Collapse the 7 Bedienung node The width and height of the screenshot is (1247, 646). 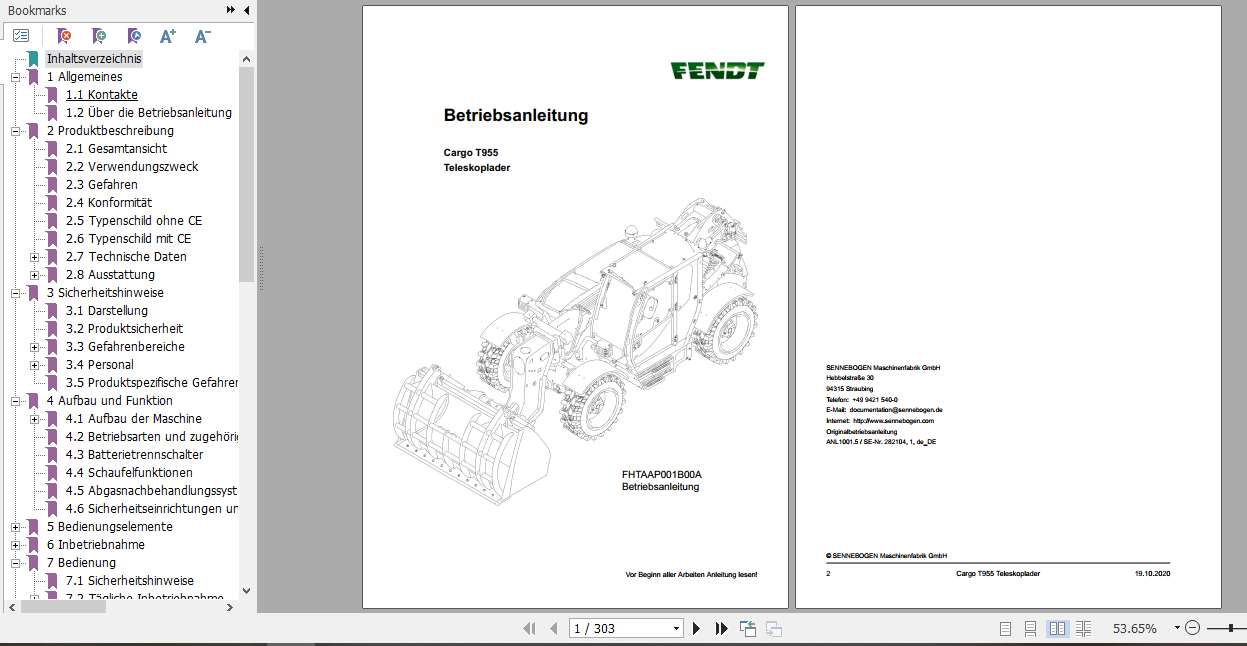coord(16,563)
